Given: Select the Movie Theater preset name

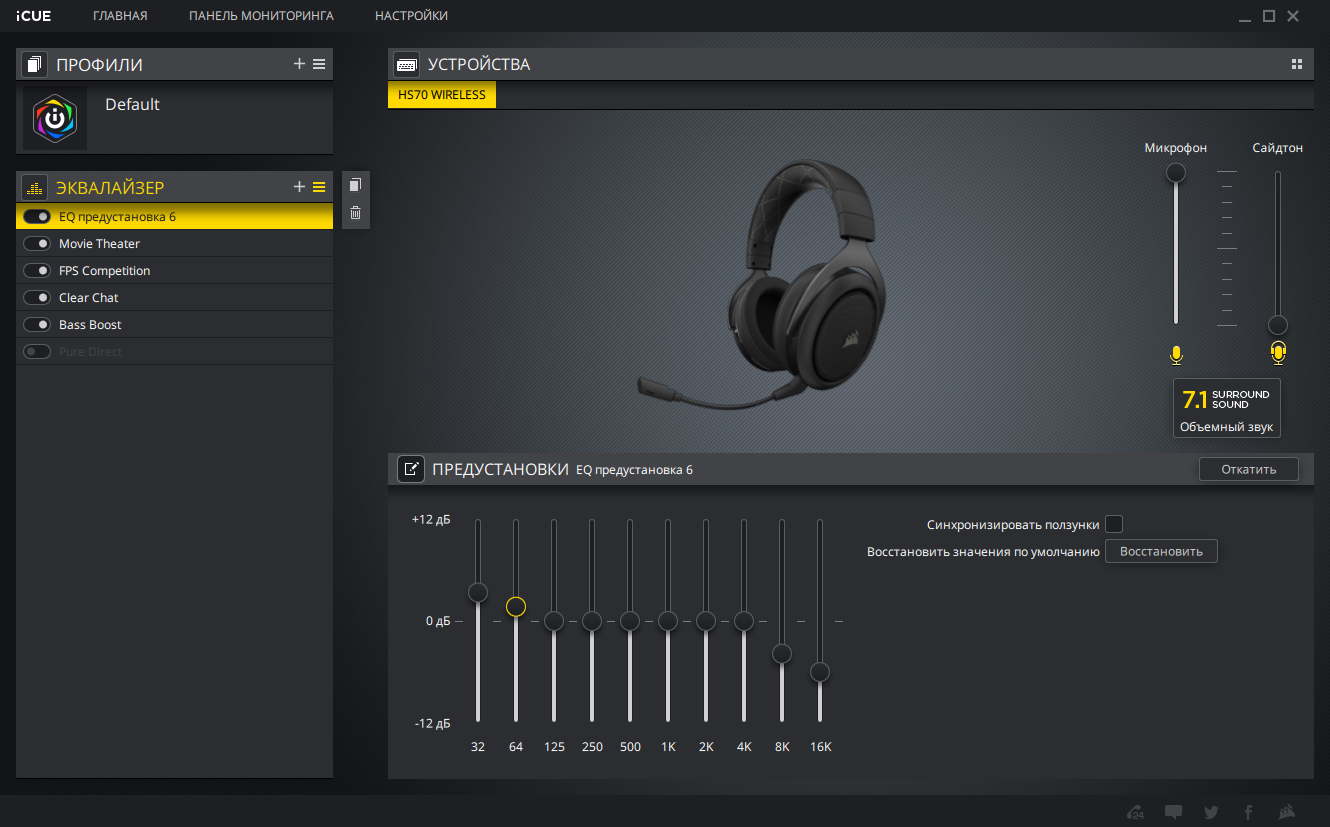Looking at the screenshot, I should click(x=99, y=243).
